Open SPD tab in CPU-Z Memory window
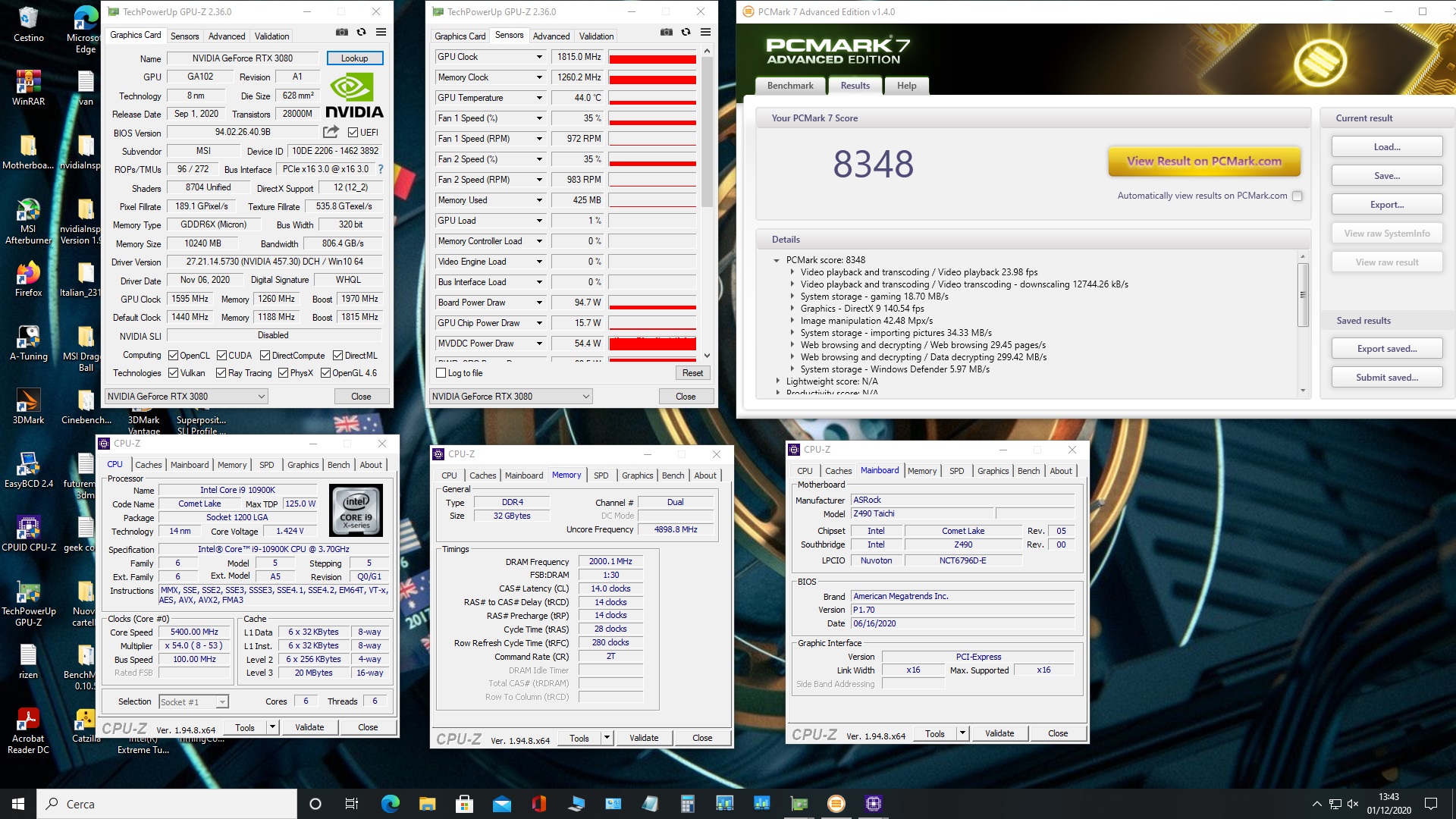The image size is (1456, 819). [601, 475]
